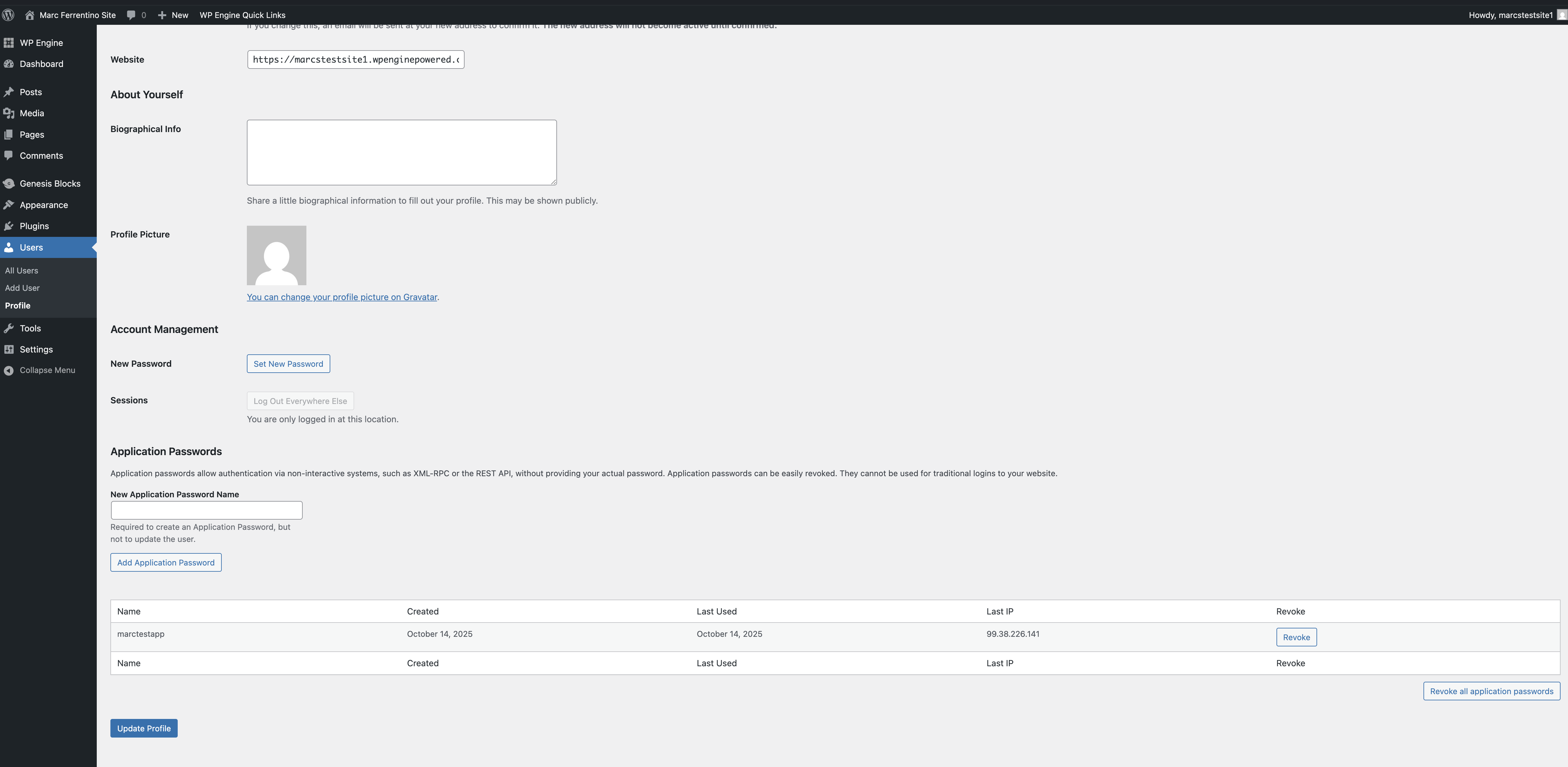Image resolution: width=1568 pixels, height=767 pixels.
Task: Open WP Engine Quick Links
Action: 242,15
